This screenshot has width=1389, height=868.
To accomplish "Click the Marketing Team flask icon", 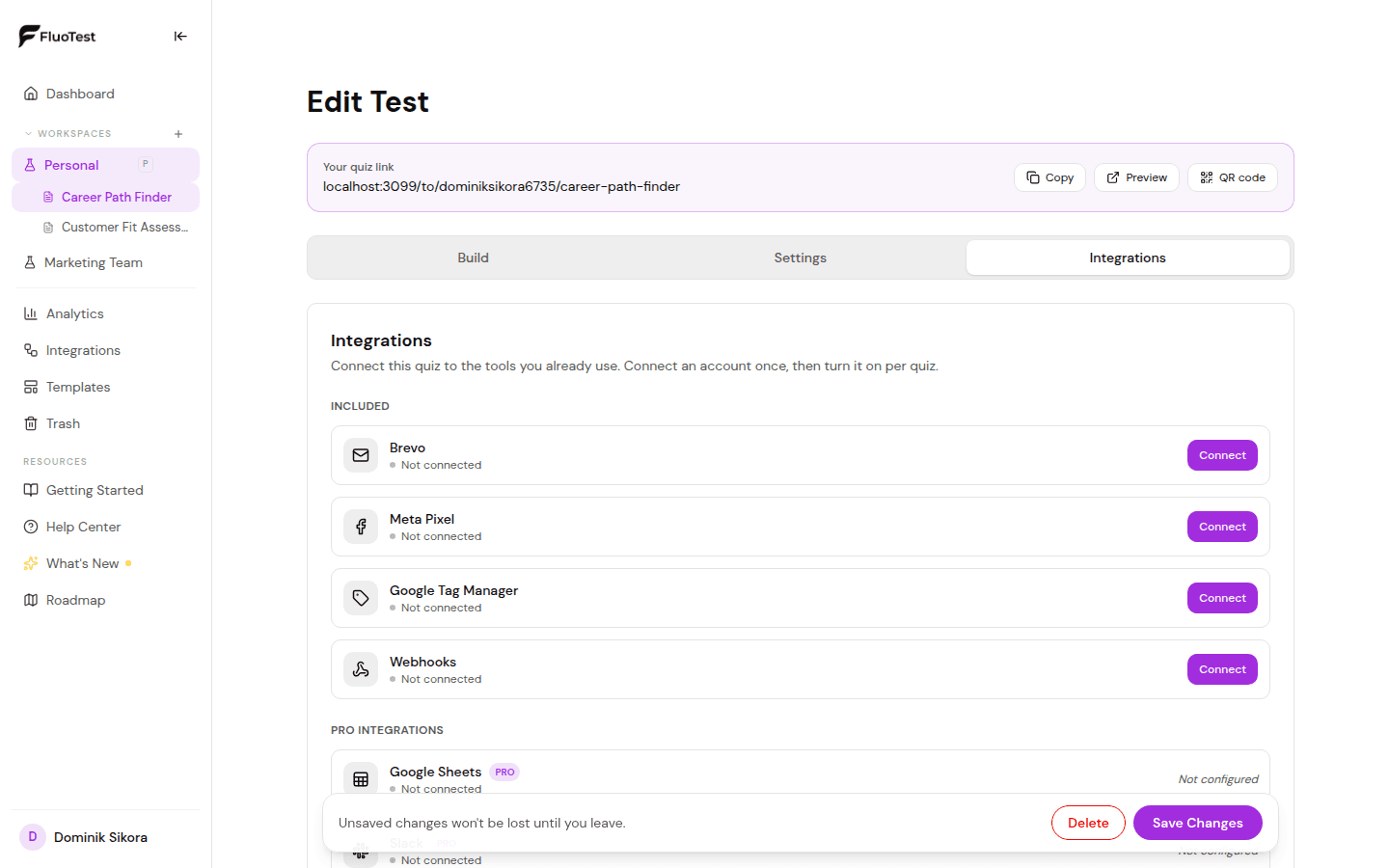I will (x=30, y=262).
